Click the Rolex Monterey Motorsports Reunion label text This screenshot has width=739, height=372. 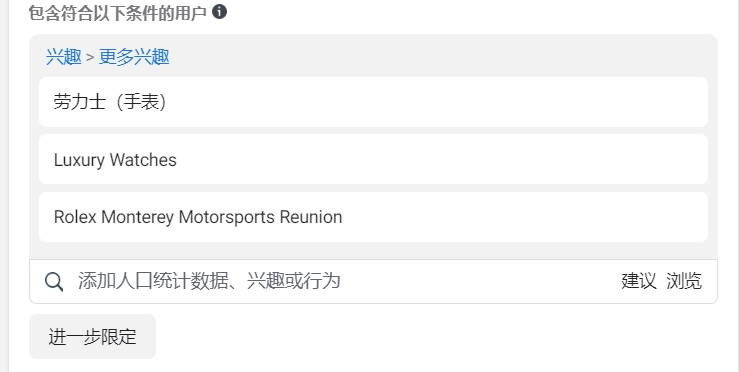point(198,217)
